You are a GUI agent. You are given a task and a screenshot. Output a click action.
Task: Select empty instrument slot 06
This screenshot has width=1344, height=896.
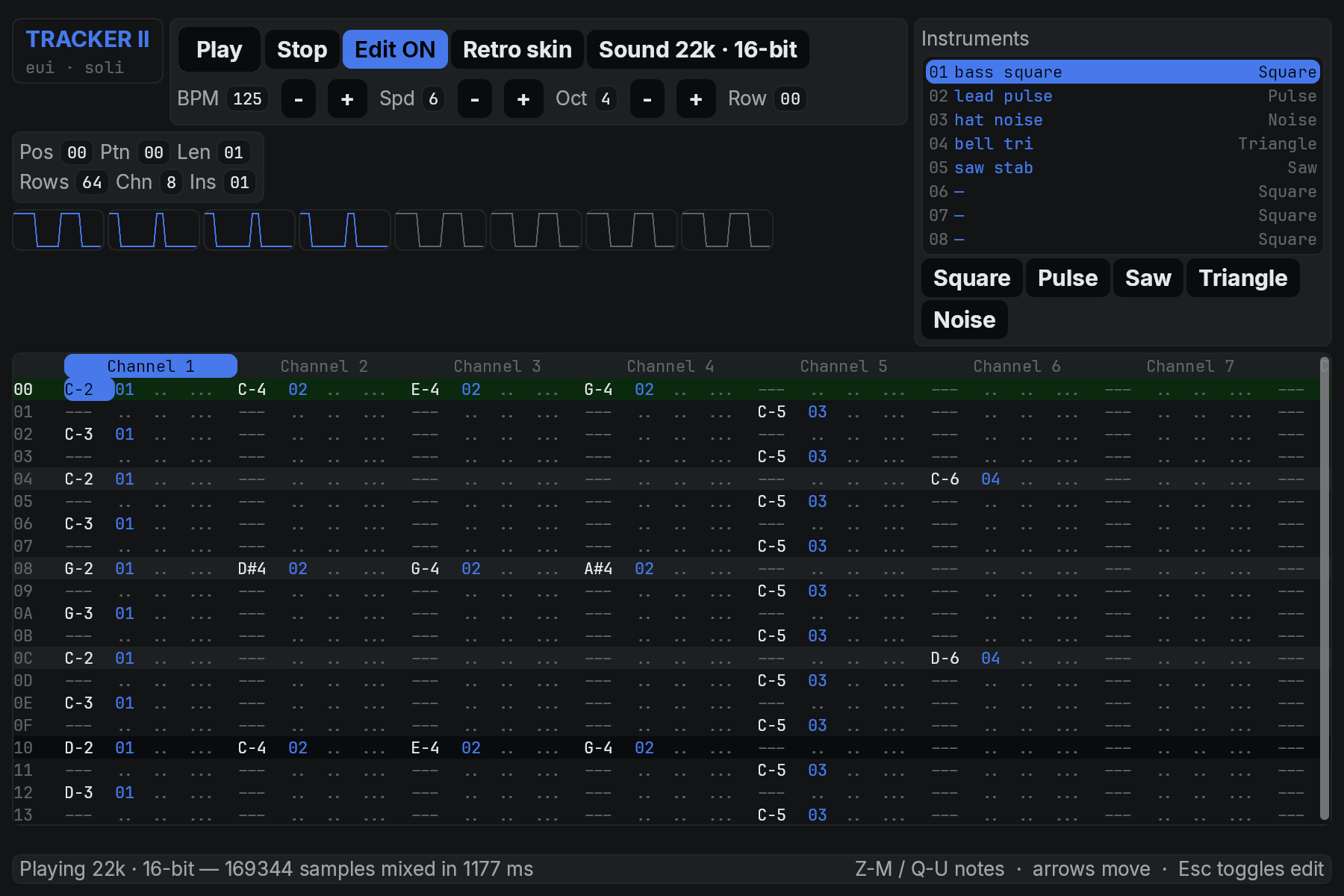pyautogui.click(x=1122, y=191)
